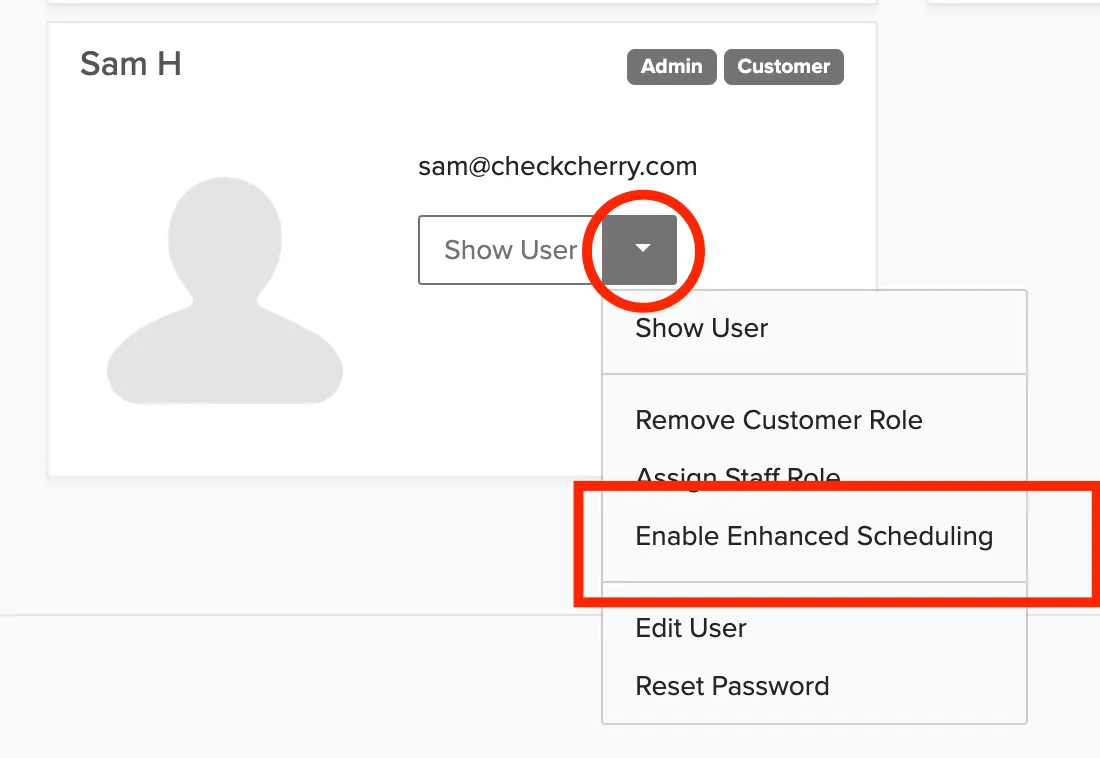1100x758 pixels.
Task: Click the Admin role badge
Action: click(x=671, y=67)
